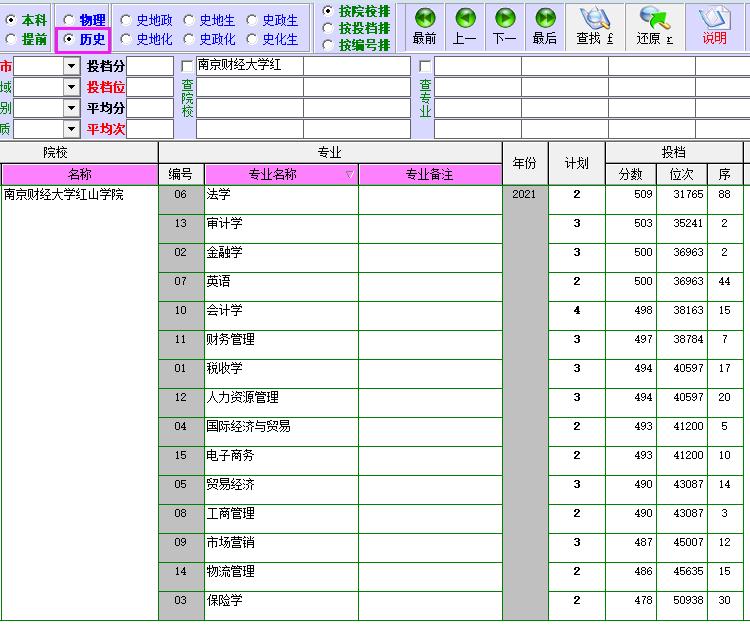Select the 法学 major row
The width and height of the screenshot is (750, 626).
point(281,200)
